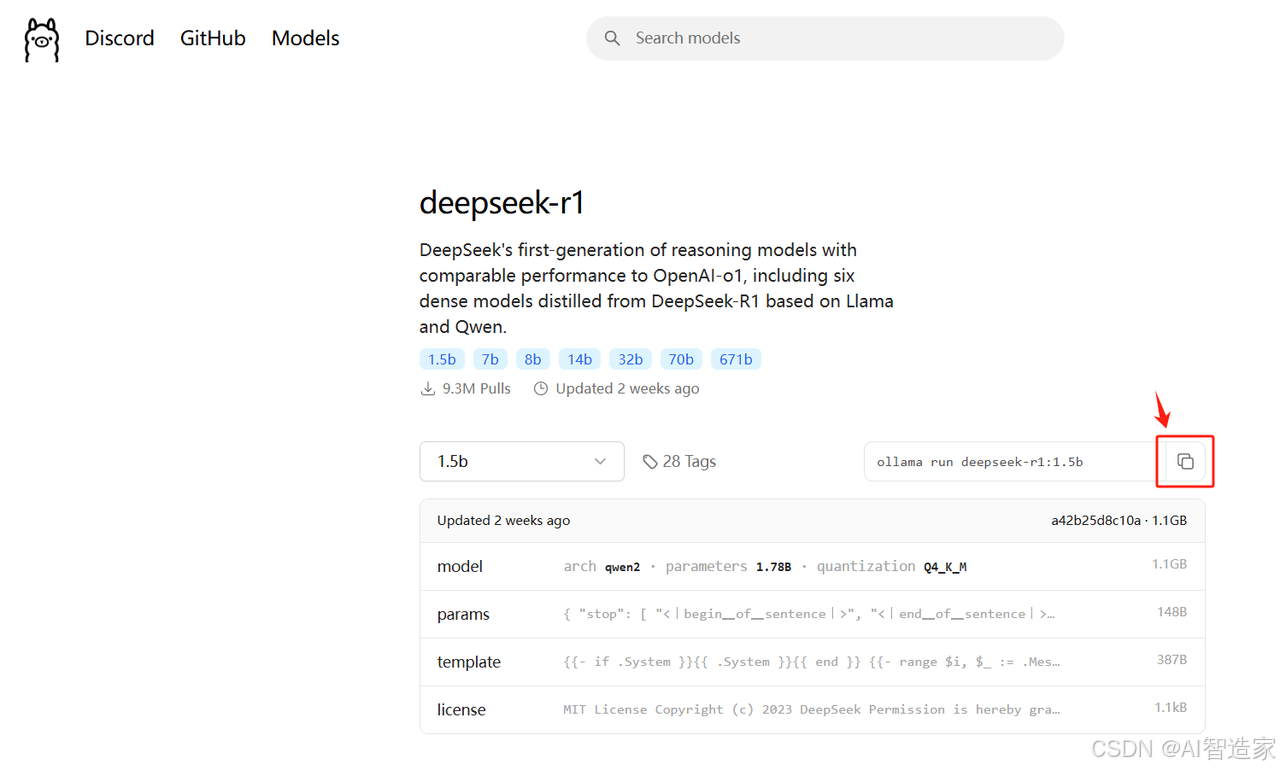This screenshot has height=770, width=1280.
Task: Select the 70b size tag
Action: [x=681, y=359]
